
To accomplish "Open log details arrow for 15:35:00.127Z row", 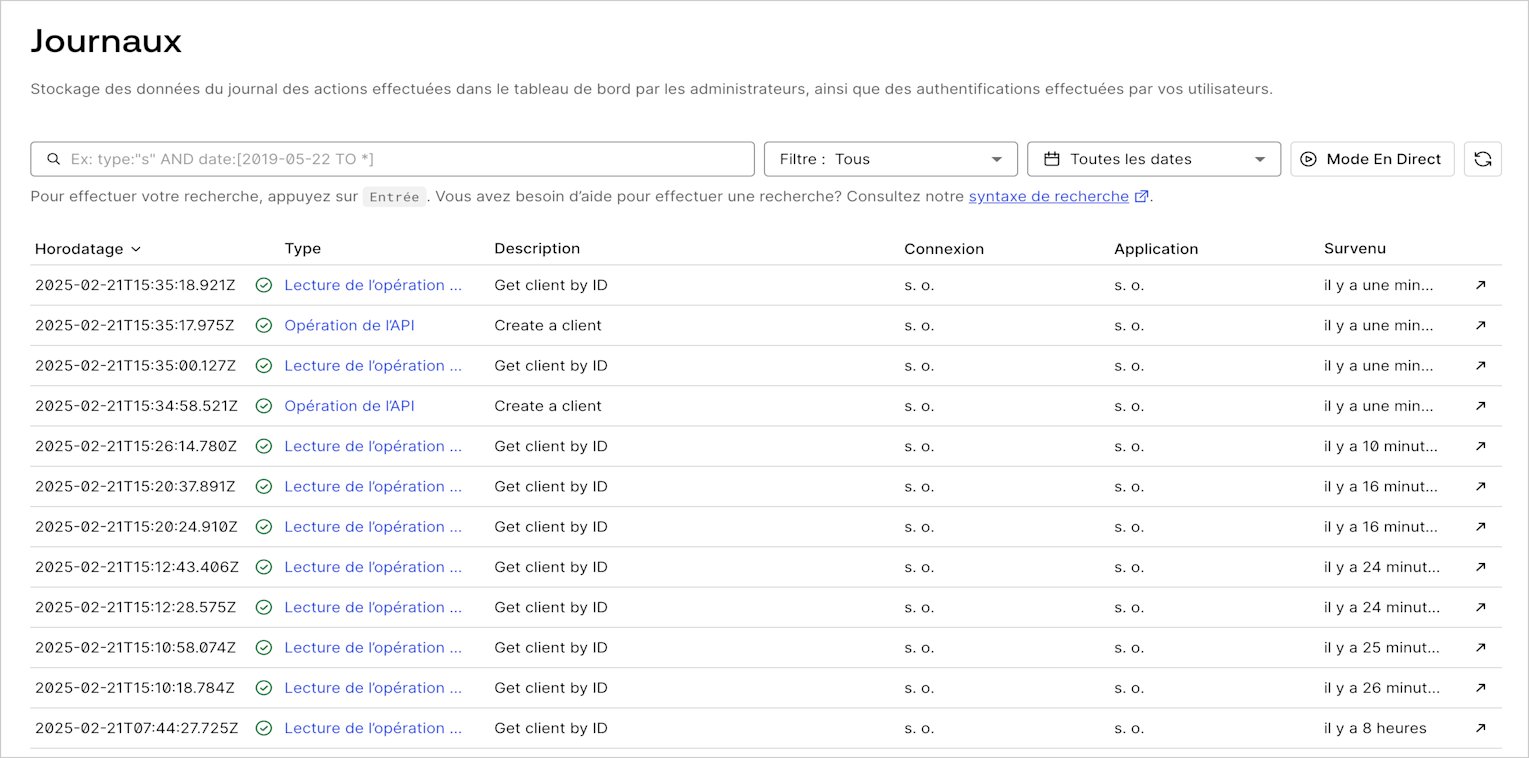I will (1481, 366).
